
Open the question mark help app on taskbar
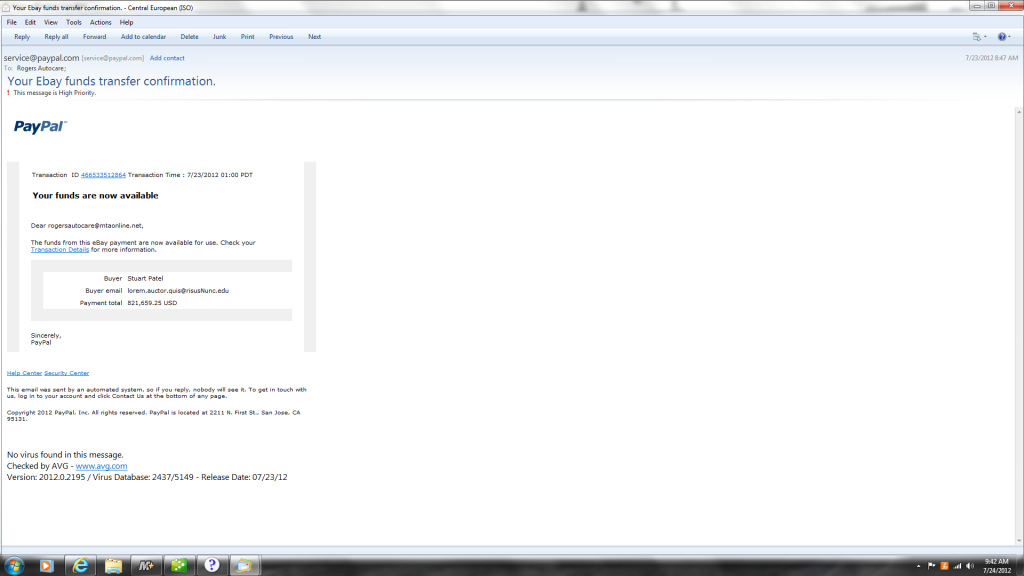[212, 566]
